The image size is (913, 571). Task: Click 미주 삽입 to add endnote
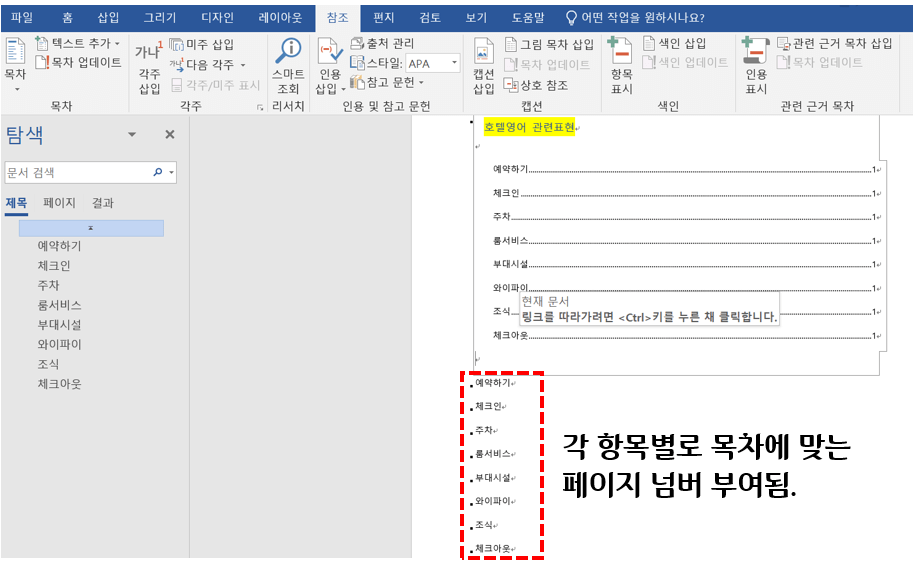pos(202,44)
